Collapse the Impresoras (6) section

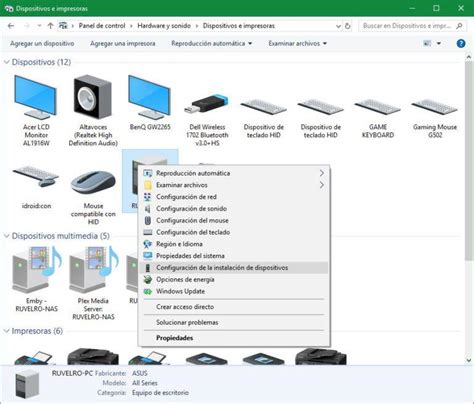click(6, 331)
